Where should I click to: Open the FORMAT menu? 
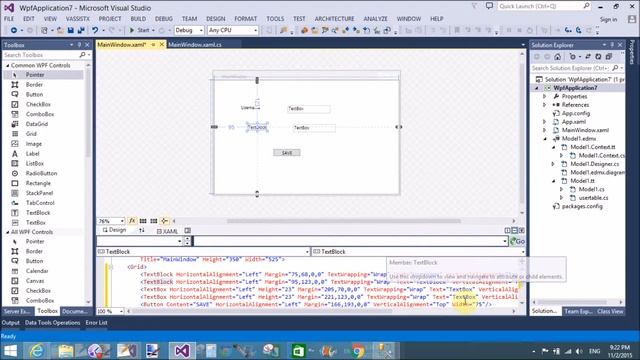[246, 19]
